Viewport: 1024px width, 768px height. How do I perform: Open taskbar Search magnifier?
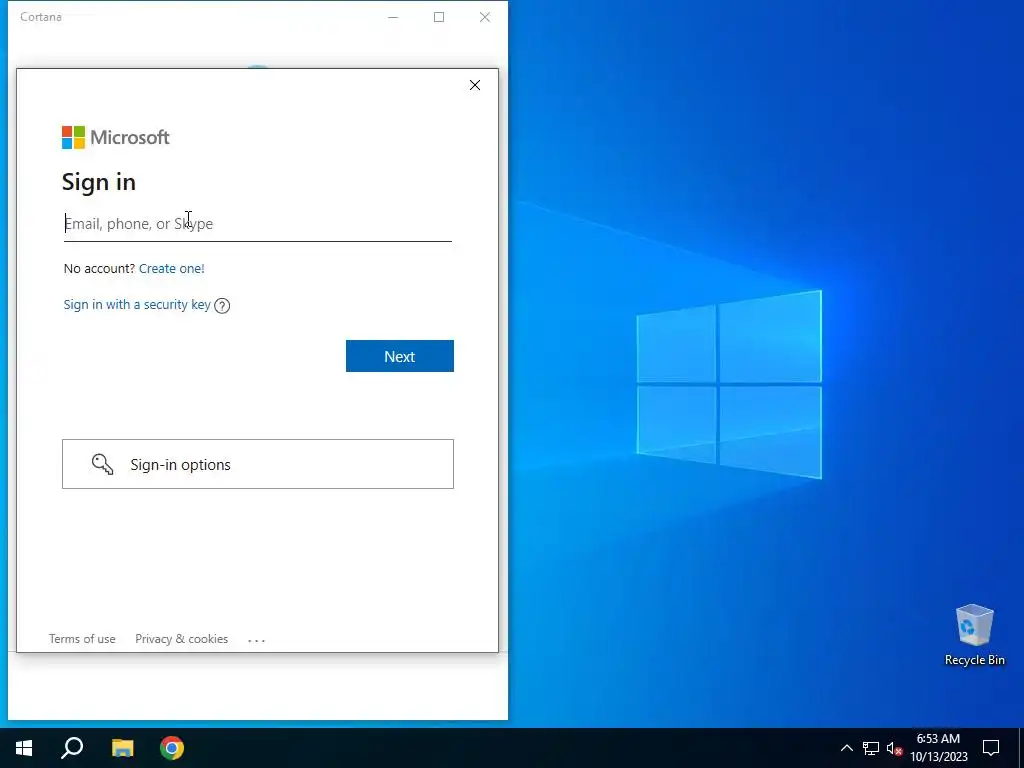pos(72,748)
